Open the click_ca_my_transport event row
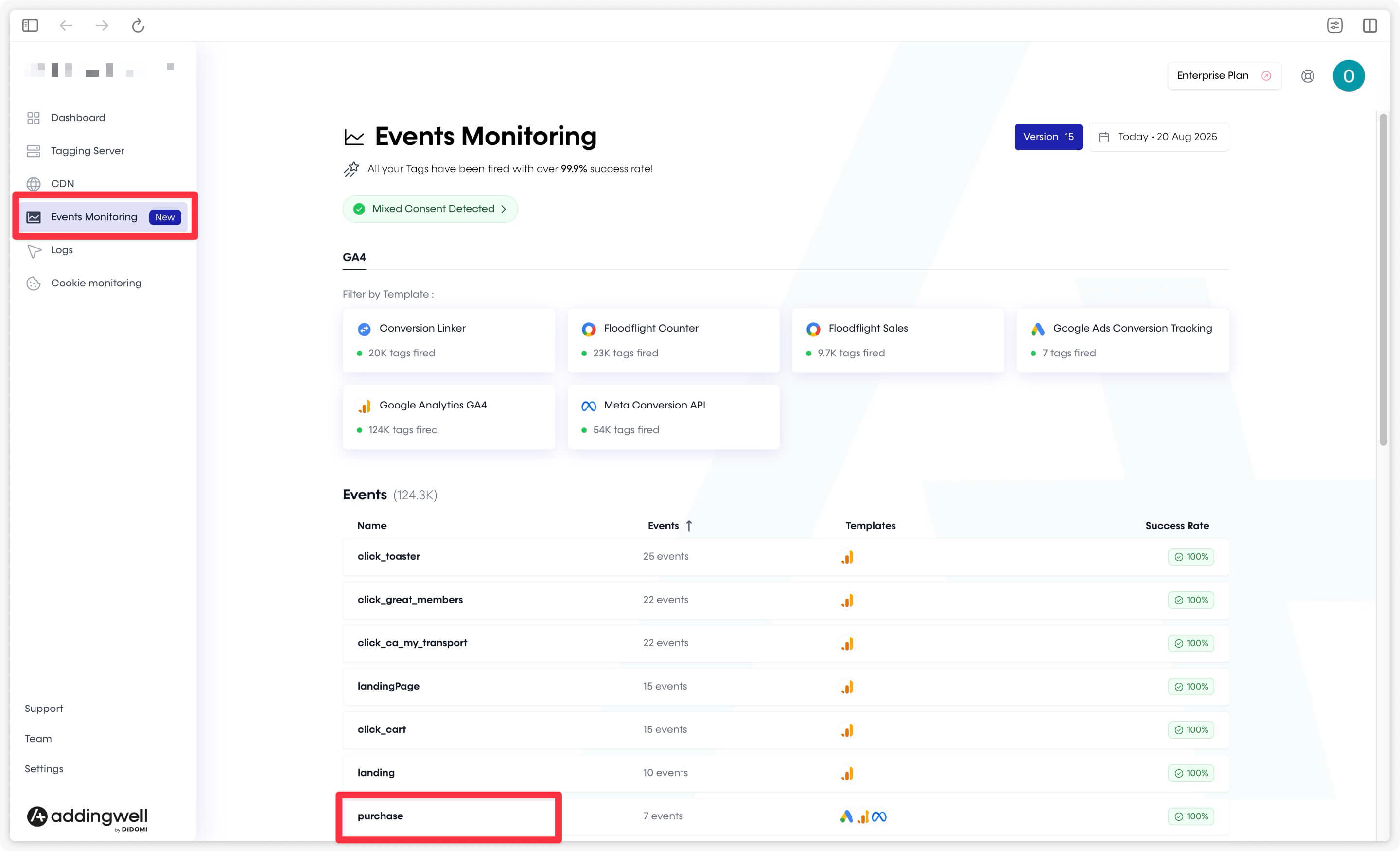 tap(786, 643)
